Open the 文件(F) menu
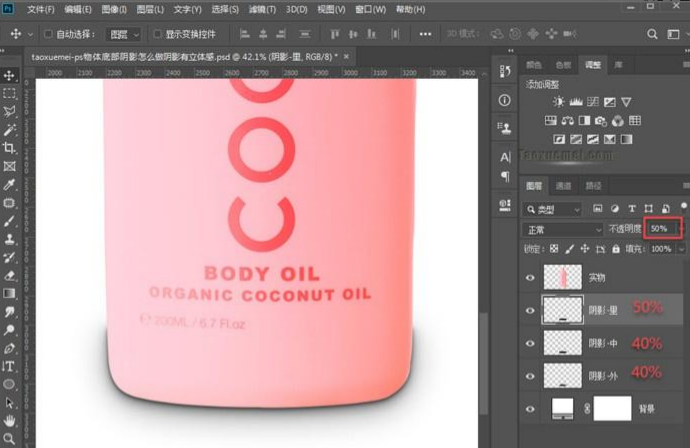 coord(40,9)
